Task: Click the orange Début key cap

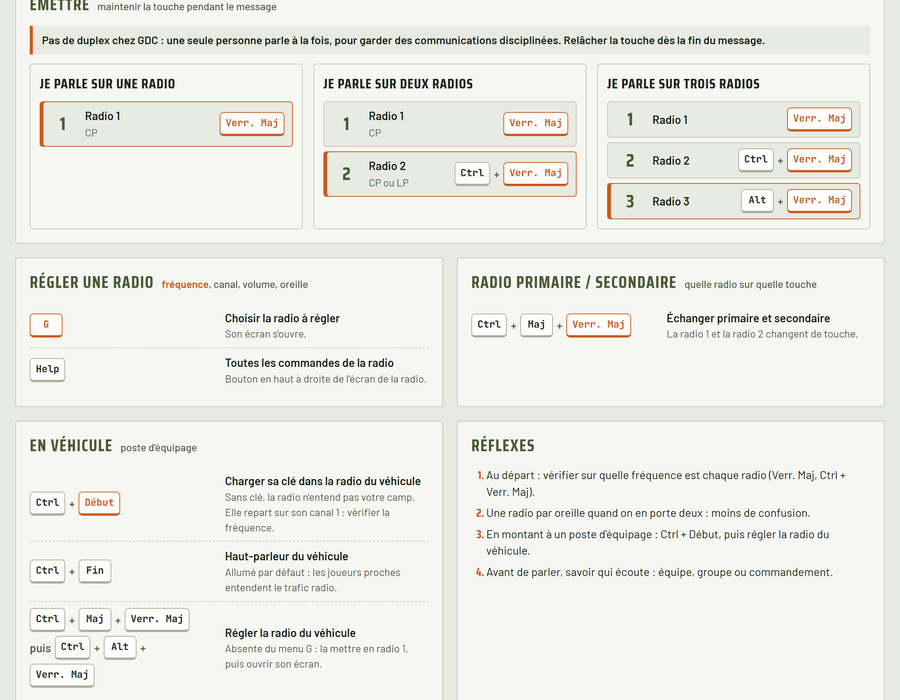Action: point(99,503)
